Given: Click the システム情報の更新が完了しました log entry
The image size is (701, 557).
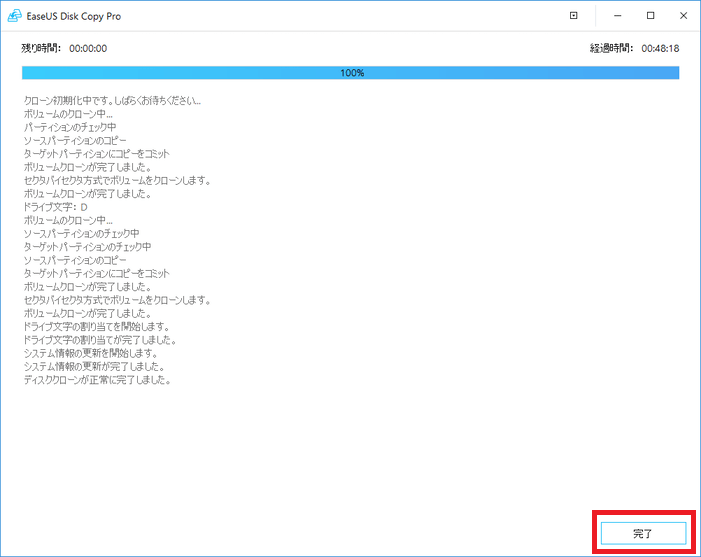Looking at the screenshot, I should 91,366.
